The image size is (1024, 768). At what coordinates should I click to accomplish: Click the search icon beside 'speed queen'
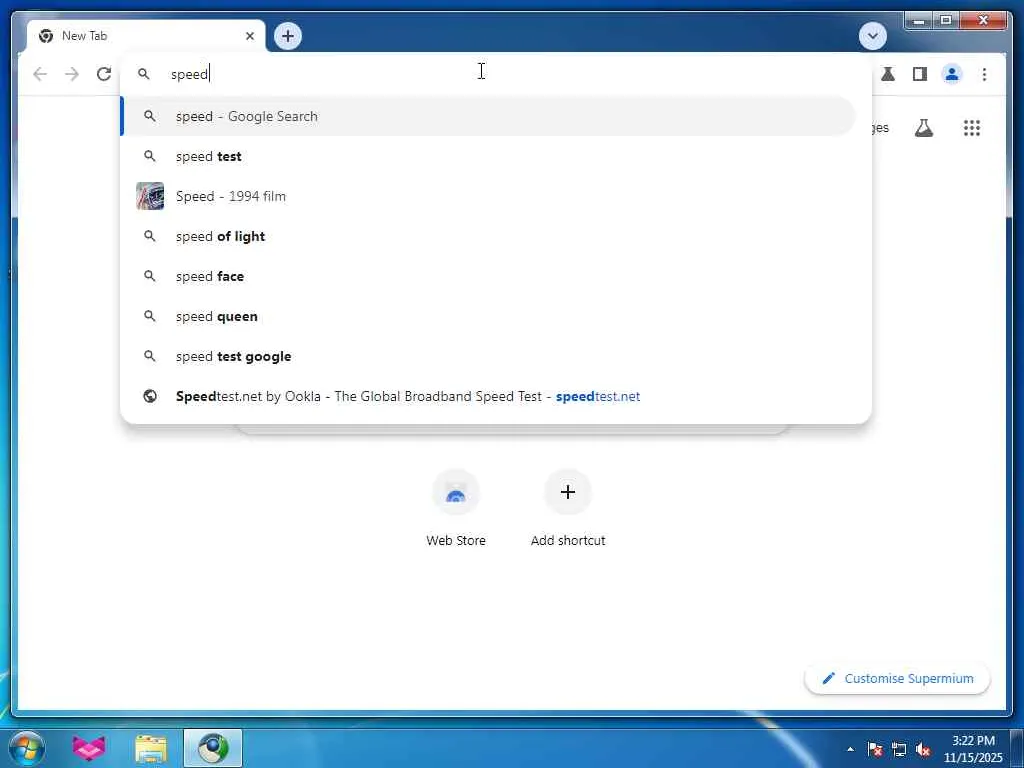[x=150, y=316]
